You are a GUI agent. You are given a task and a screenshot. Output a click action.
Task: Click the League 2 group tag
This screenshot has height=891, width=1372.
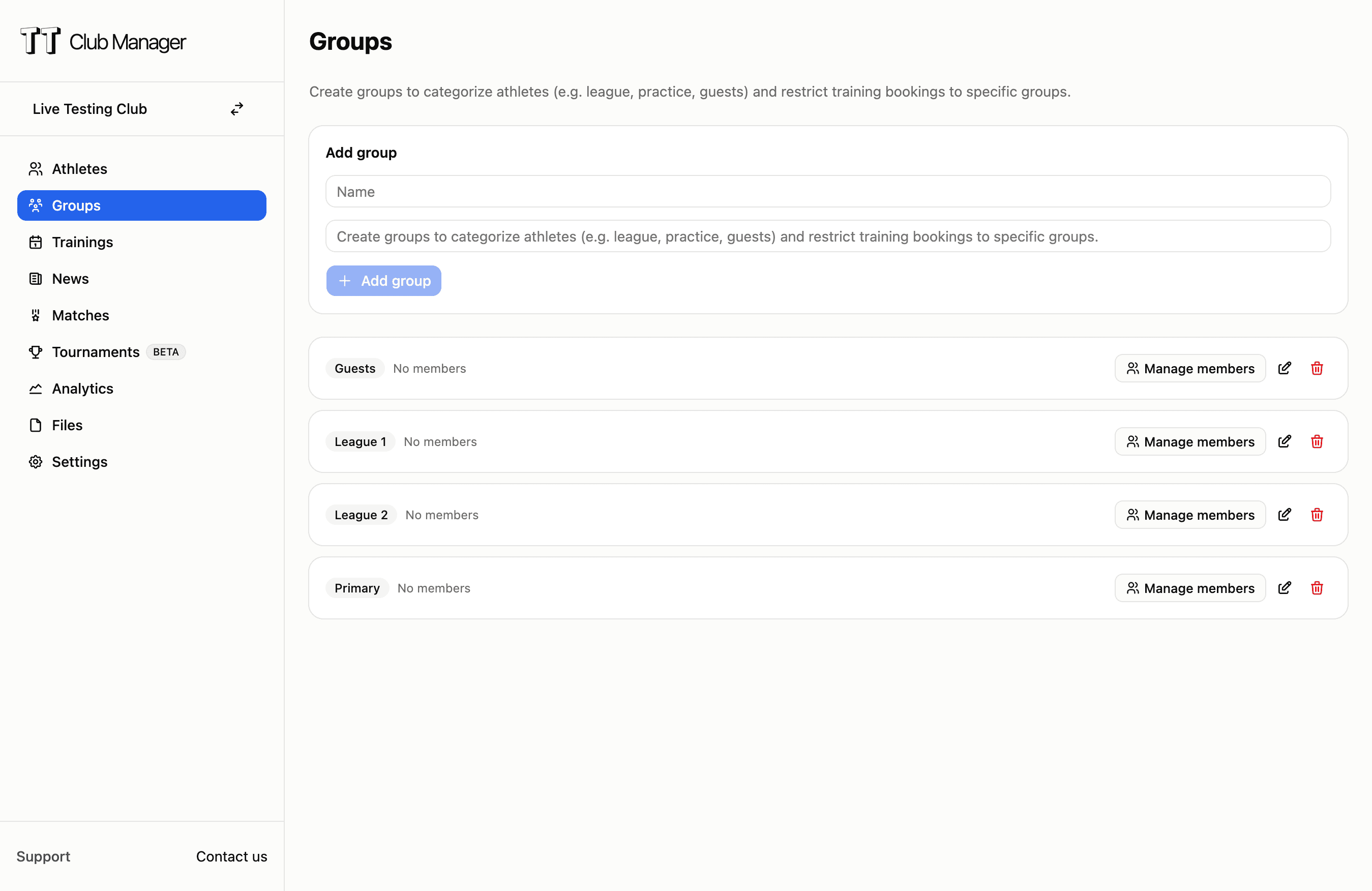click(x=362, y=515)
